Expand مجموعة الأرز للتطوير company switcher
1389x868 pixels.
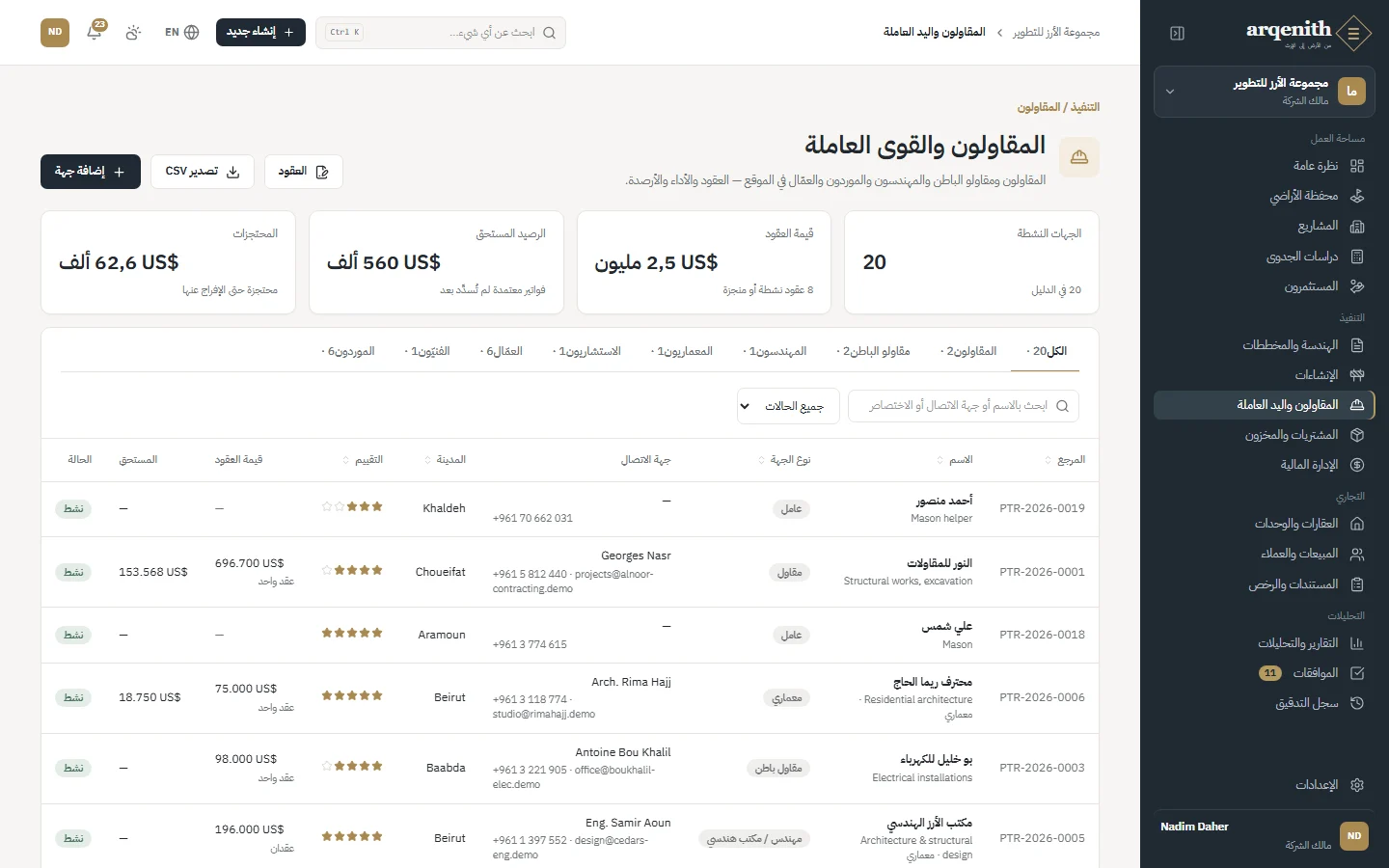[x=1265, y=92]
